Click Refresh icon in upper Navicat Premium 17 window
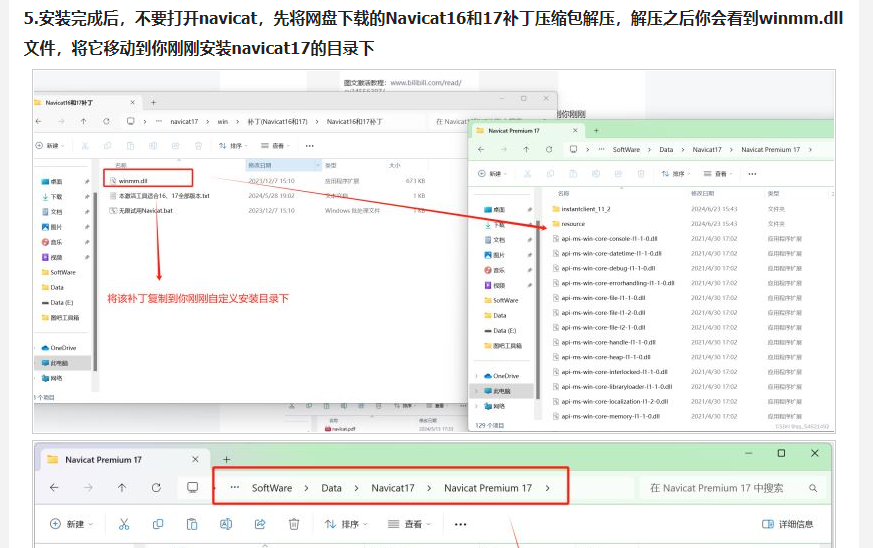 tap(549, 149)
